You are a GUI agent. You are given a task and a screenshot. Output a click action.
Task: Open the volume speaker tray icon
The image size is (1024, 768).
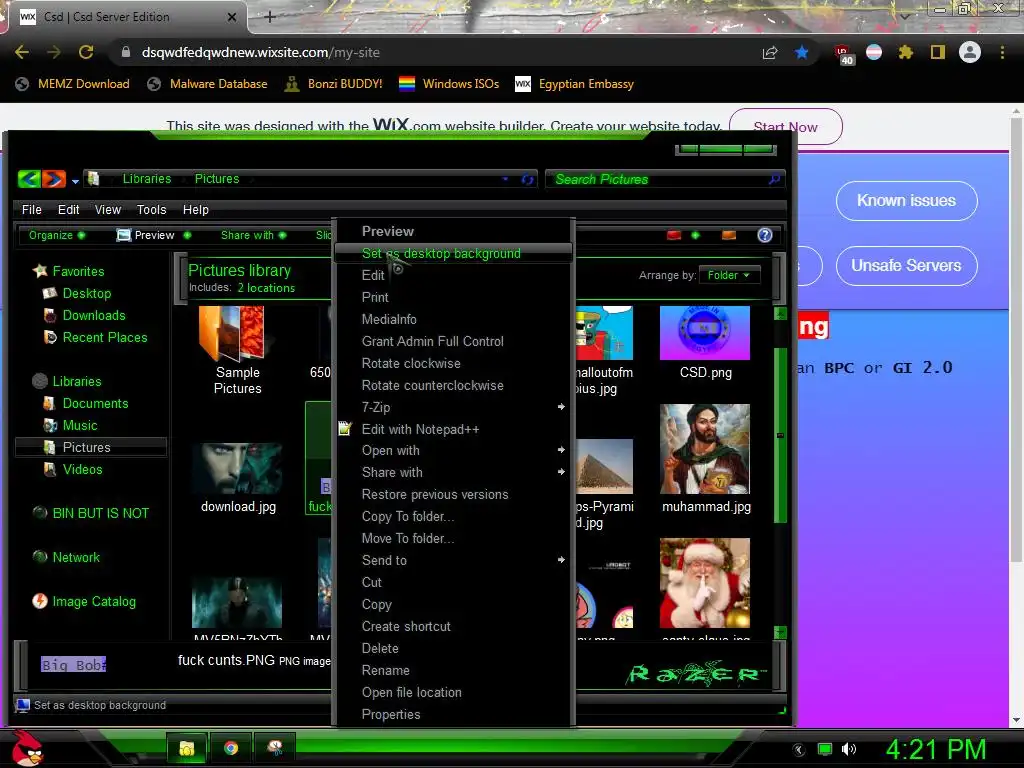(x=849, y=749)
